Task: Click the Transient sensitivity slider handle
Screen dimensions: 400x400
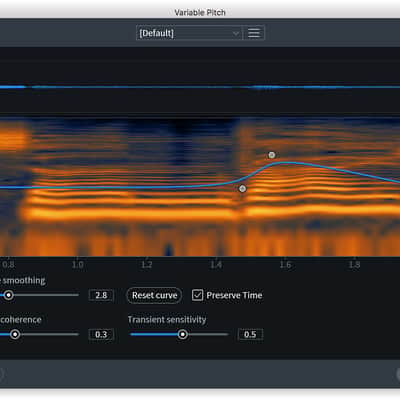Action: click(183, 334)
